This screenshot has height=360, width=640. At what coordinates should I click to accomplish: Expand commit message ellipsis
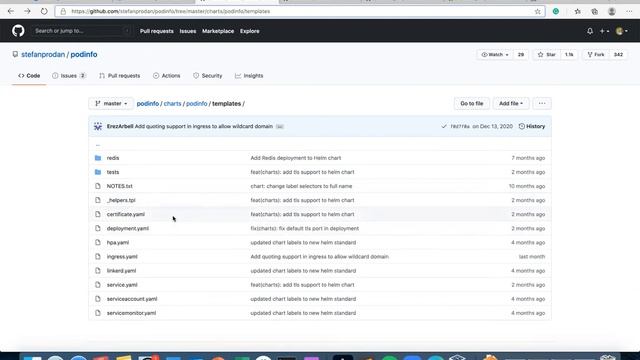[x=280, y=127]
